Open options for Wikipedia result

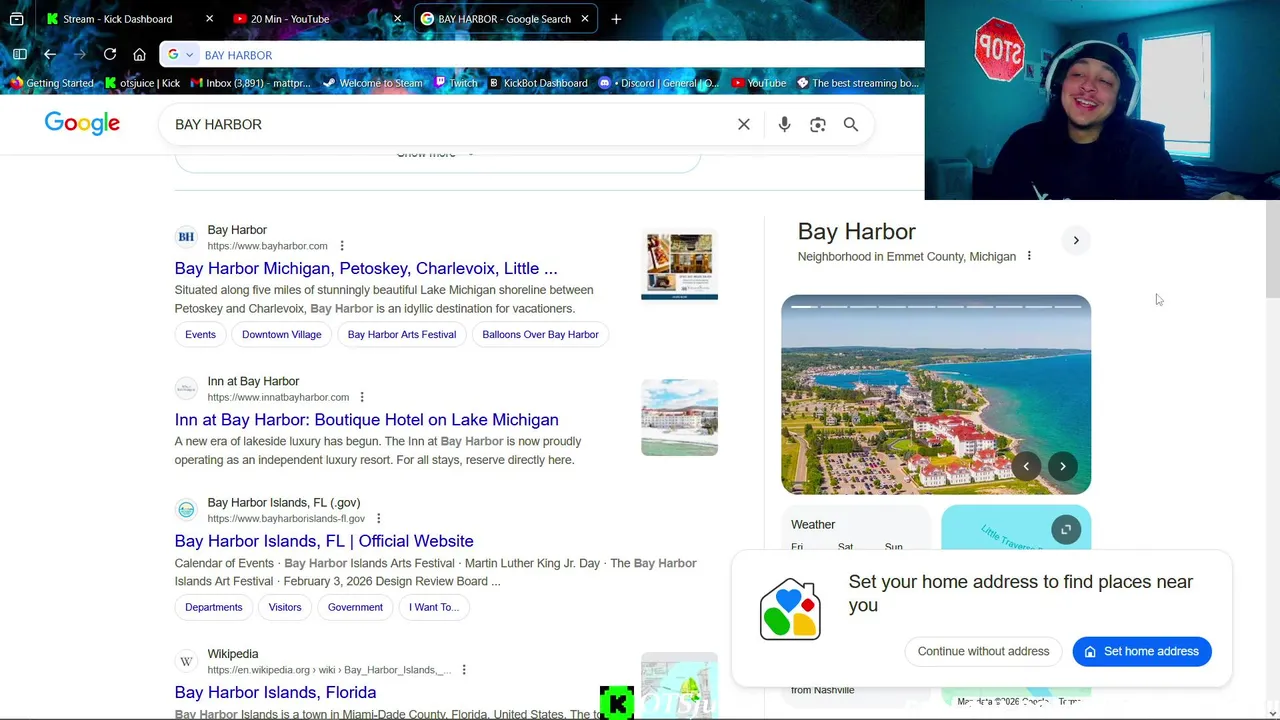(x=464, y=670)
